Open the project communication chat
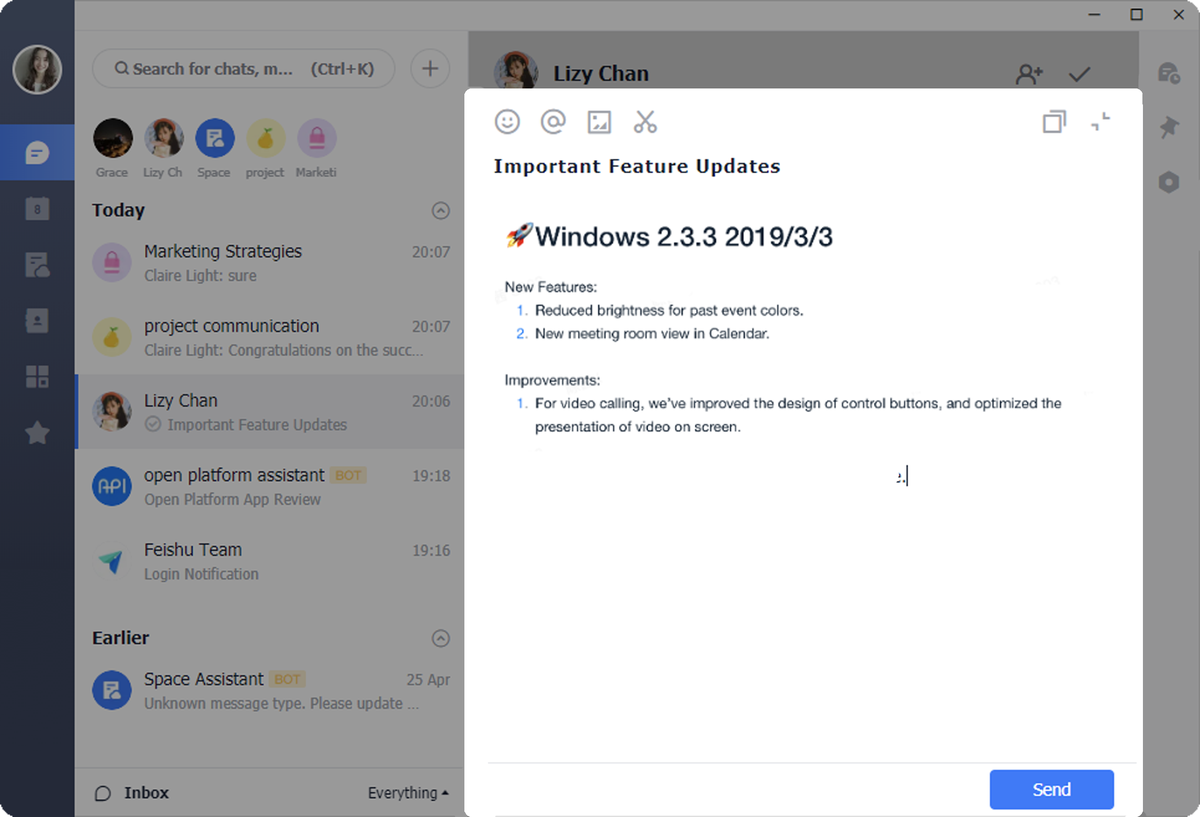Image resolution: width=1200 pixels, height=817 pixels. point(270,338)
